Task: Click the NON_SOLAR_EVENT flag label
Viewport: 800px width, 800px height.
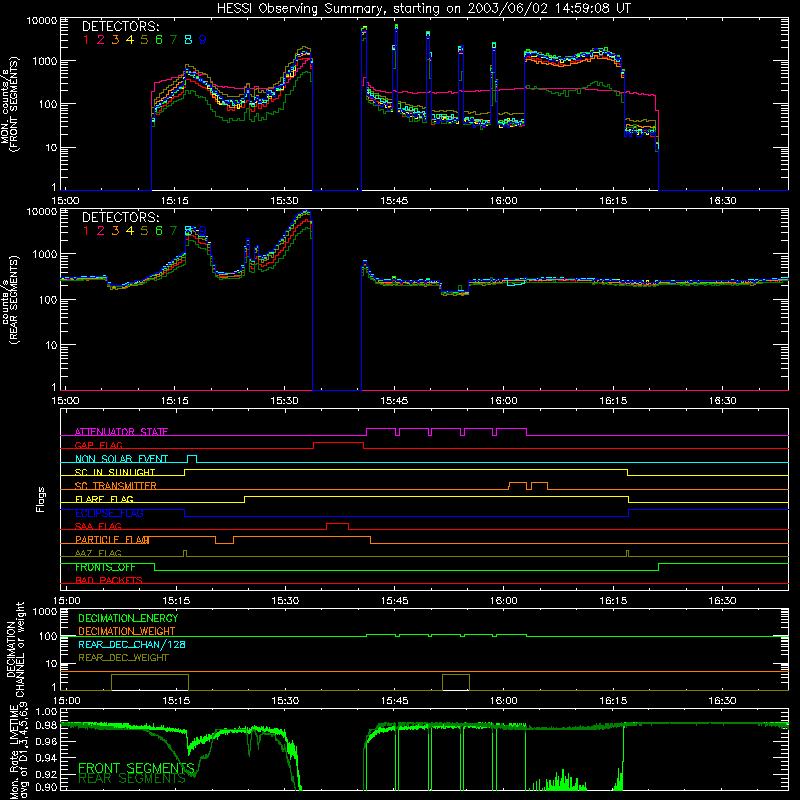Action: 121,459
